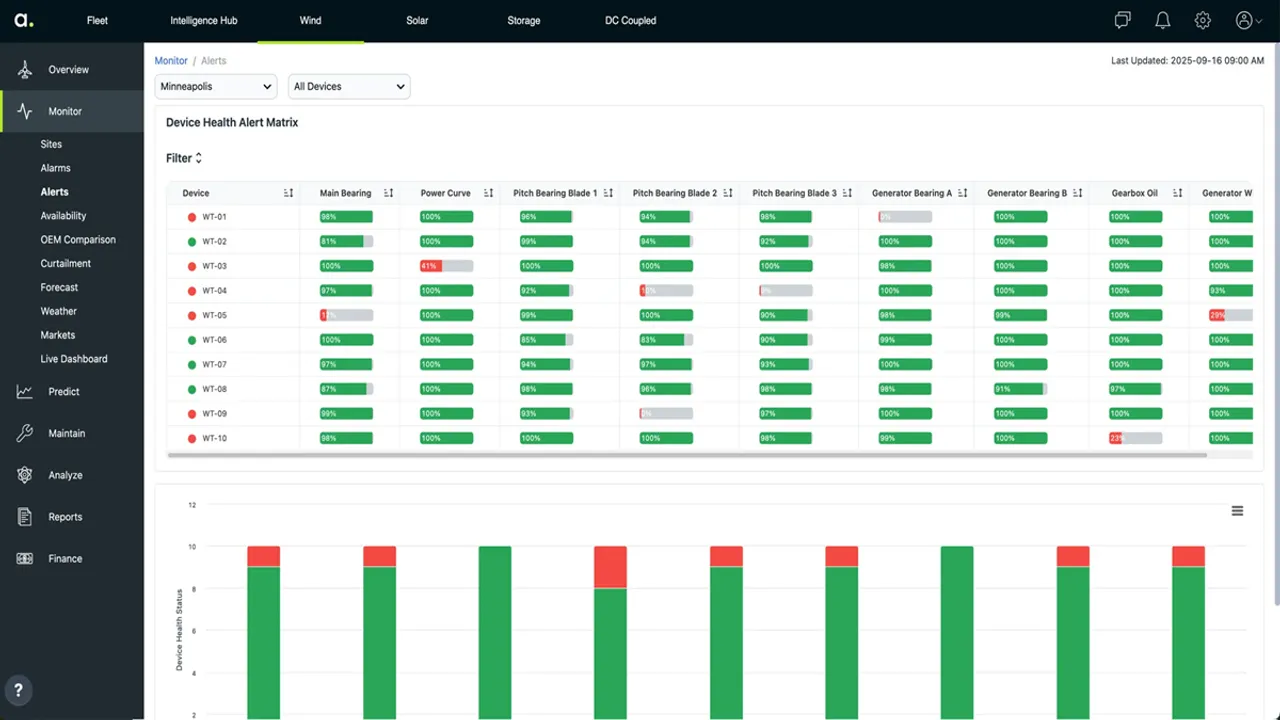
Task: Select the Maintain wrench icon in sidebar
Action: pos(24,433)
